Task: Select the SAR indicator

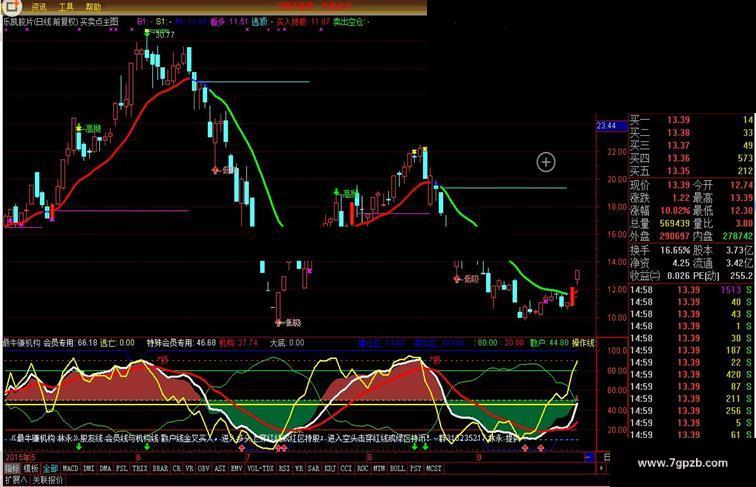Action: point(313,468)
